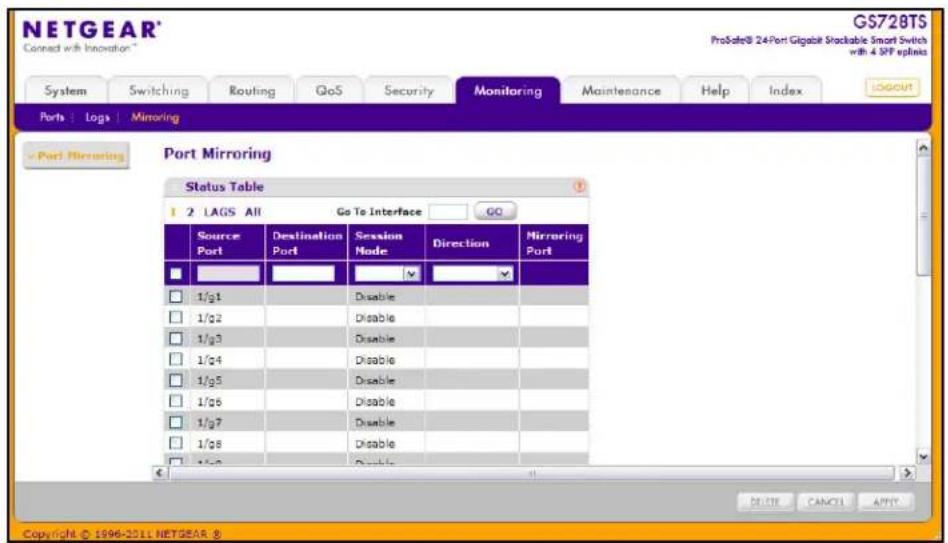Tick the checkbox for port 1/g7
Image resolution: width=948 pixels, height=543 pixels.
(x=176, y=422)
